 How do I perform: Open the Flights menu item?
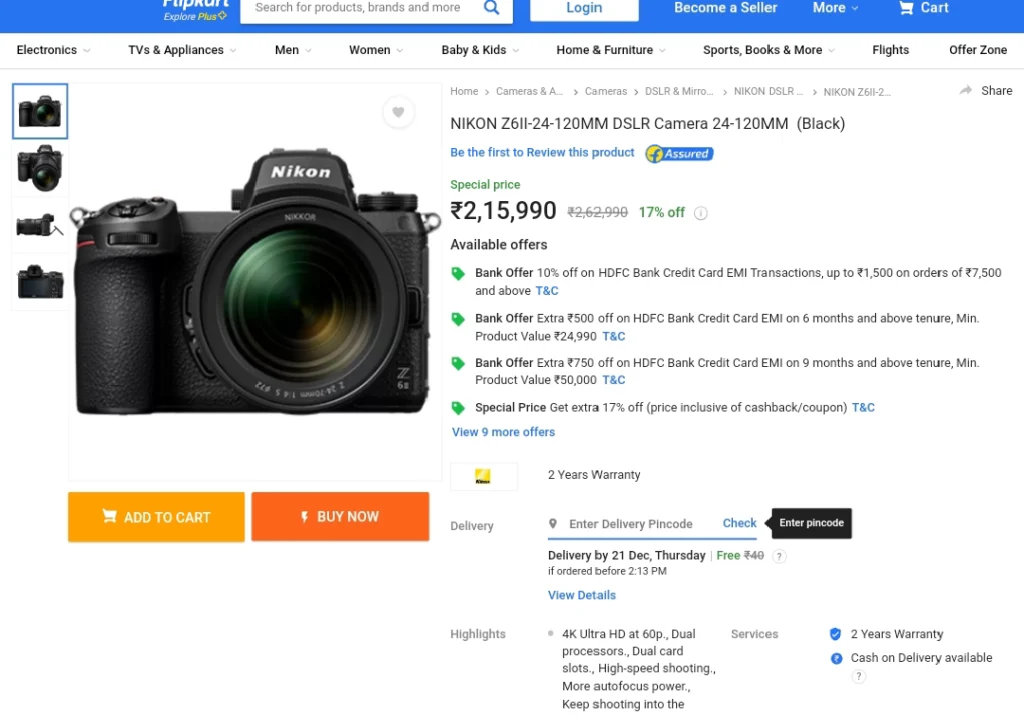pos(890,50)
